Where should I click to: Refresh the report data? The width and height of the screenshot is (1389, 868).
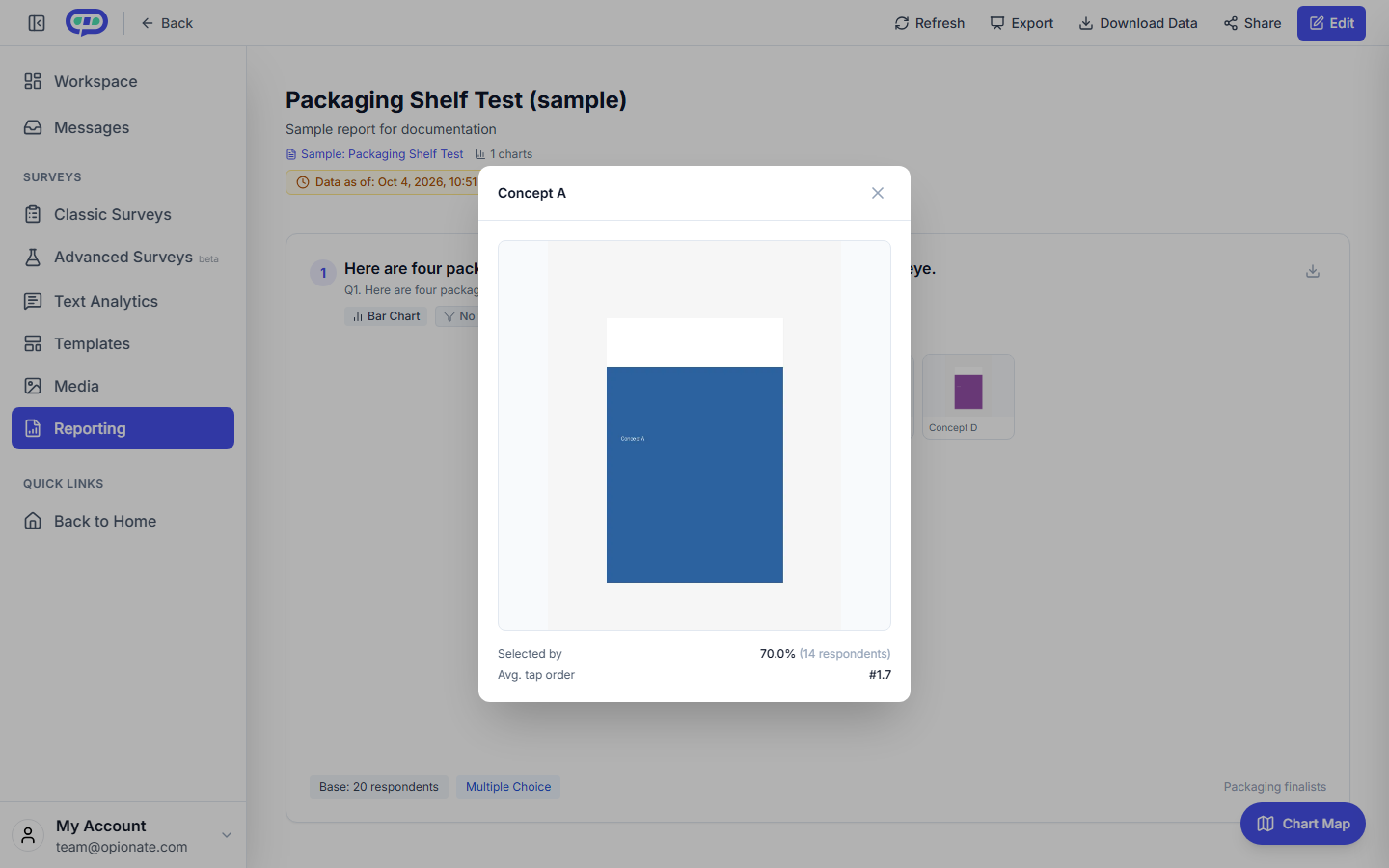coord(929,23)
